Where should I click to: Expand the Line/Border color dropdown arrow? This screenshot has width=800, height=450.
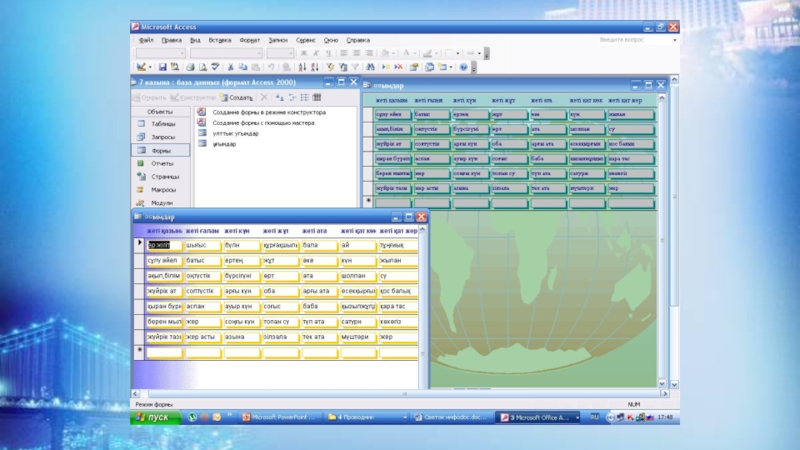[x=436, y=53]
